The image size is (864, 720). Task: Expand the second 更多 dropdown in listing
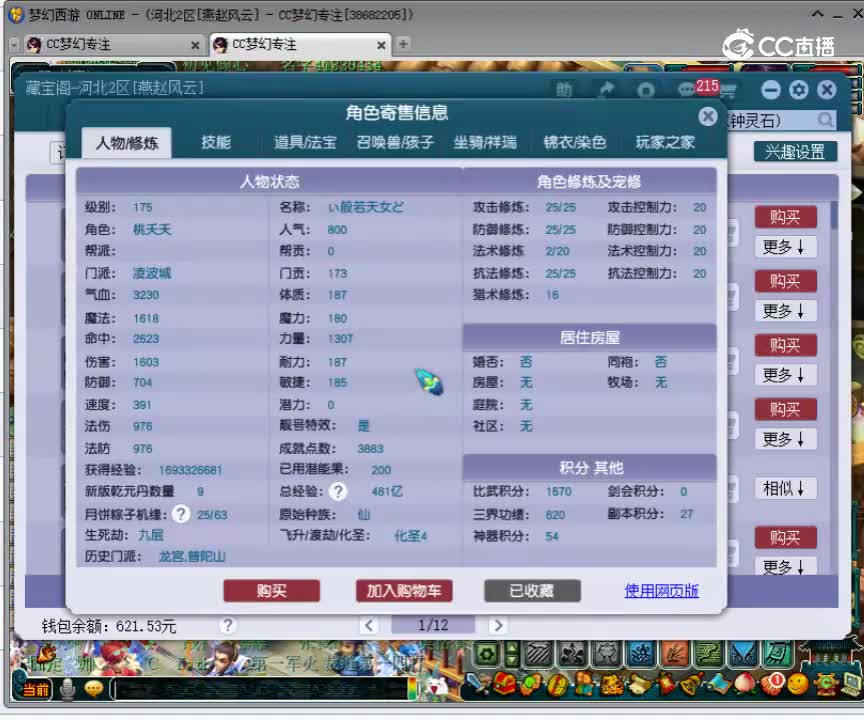click(785, 311)
